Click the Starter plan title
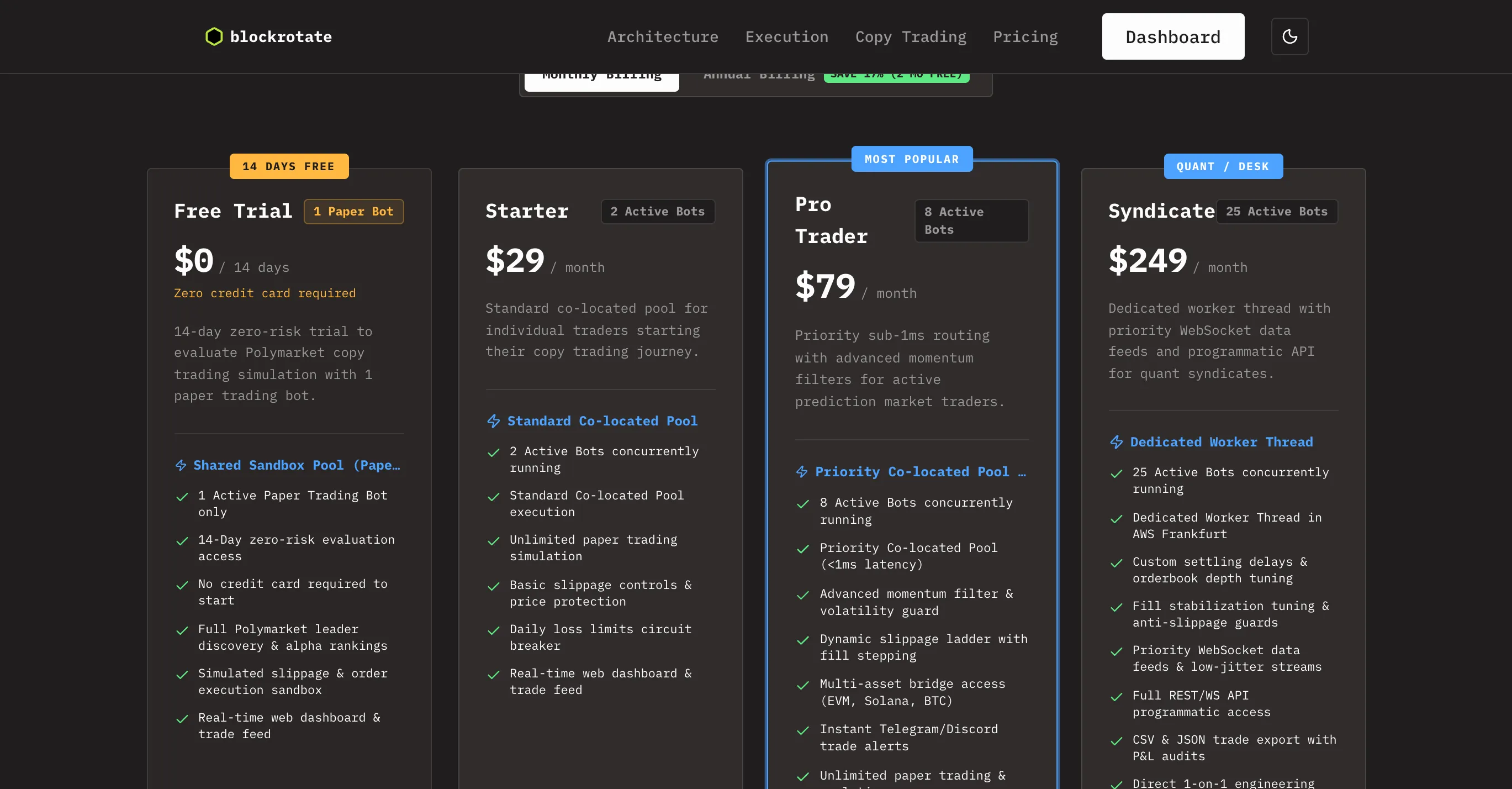The width and height of the screenshot is (1512, 789). pos(526,211)
